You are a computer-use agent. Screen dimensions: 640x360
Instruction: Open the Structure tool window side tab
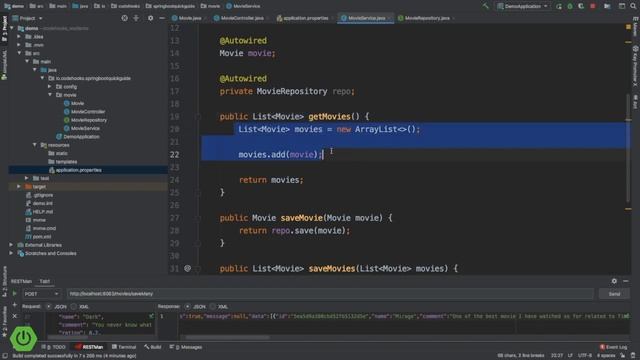pyautogui.click(x=4, y=281)
